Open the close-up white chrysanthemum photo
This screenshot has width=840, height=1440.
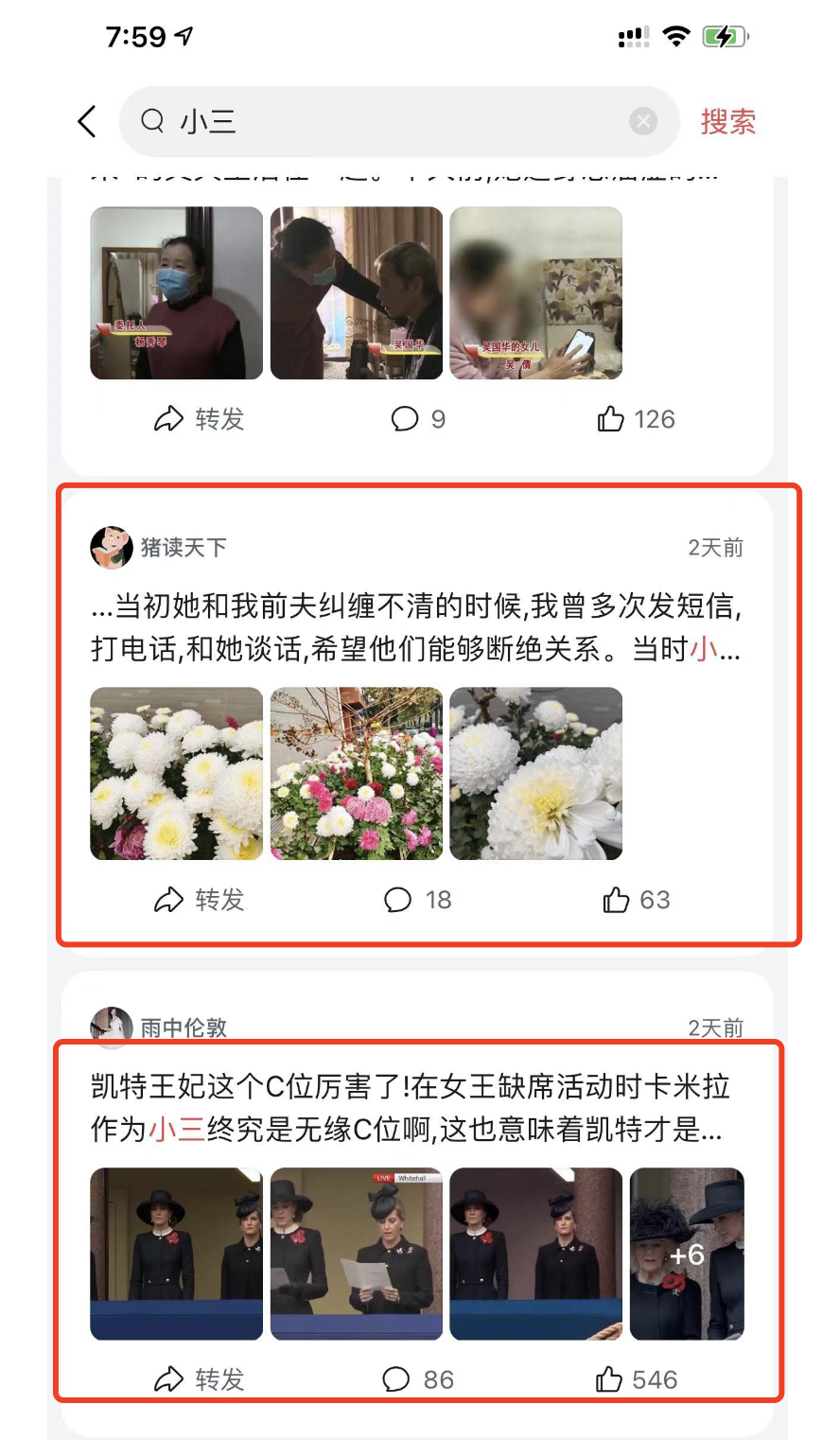pyautogui.click(x=536, y=774)
